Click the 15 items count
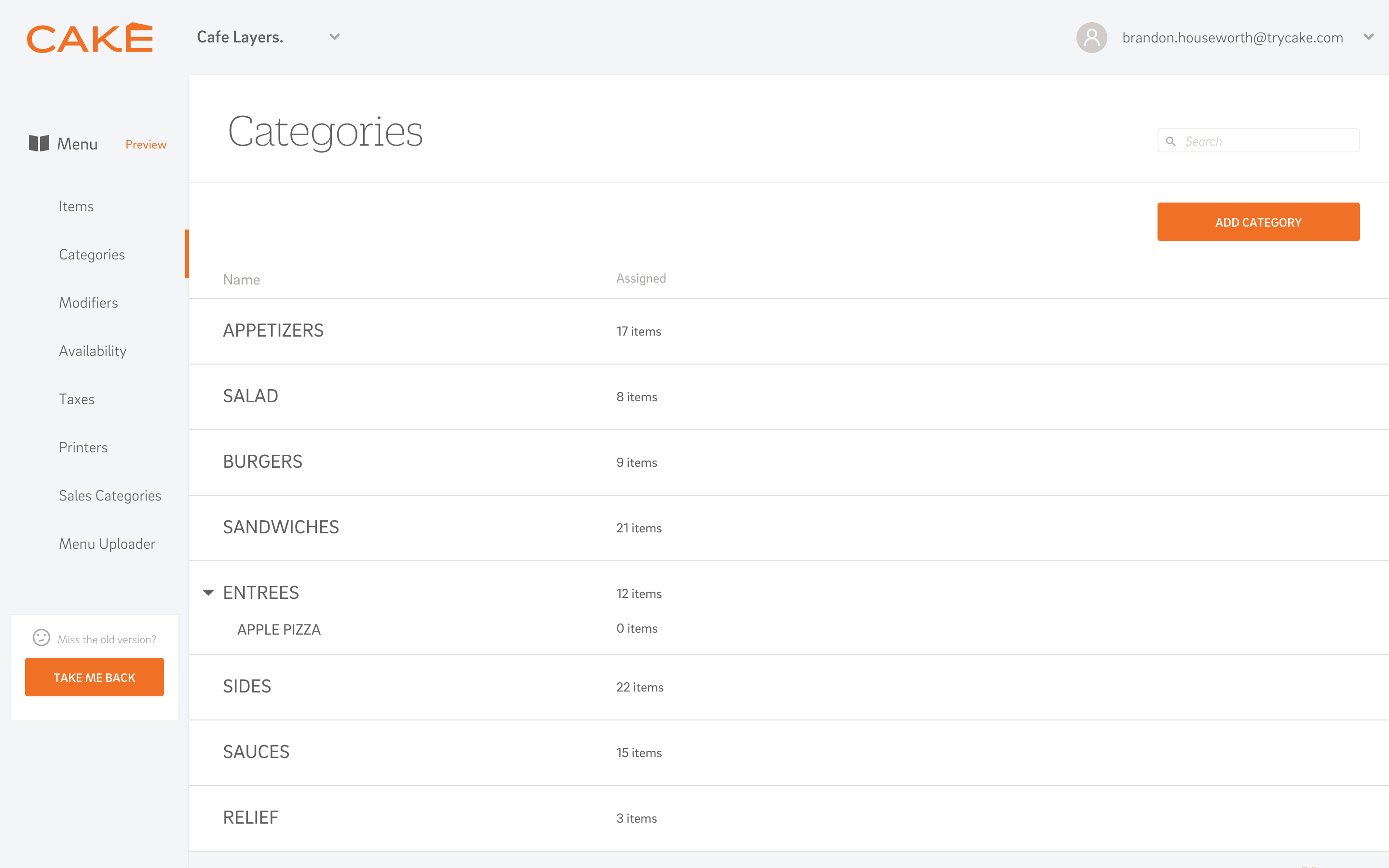 pos(640,752)
